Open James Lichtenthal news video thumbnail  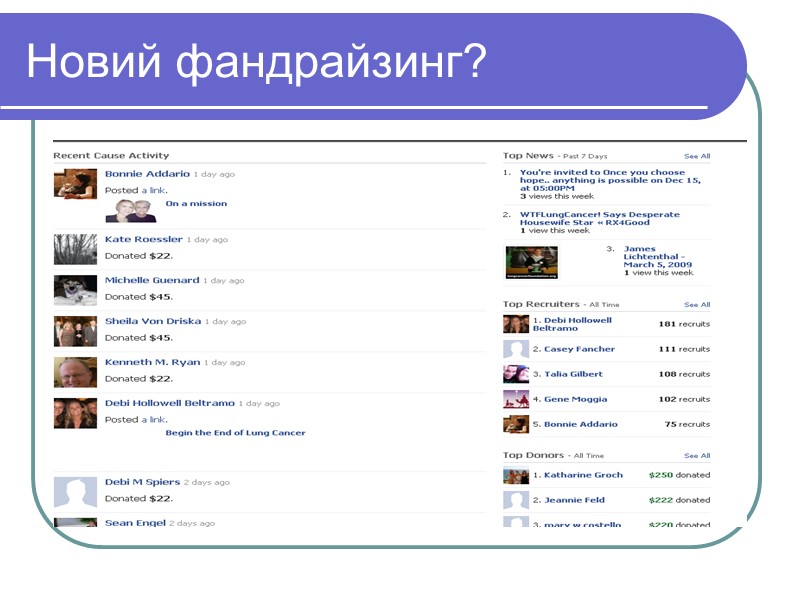(532, 262)
